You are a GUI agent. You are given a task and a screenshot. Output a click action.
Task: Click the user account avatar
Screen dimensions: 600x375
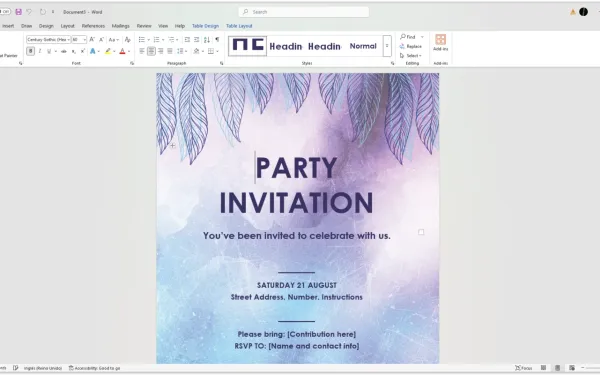[x=583, y=12]
